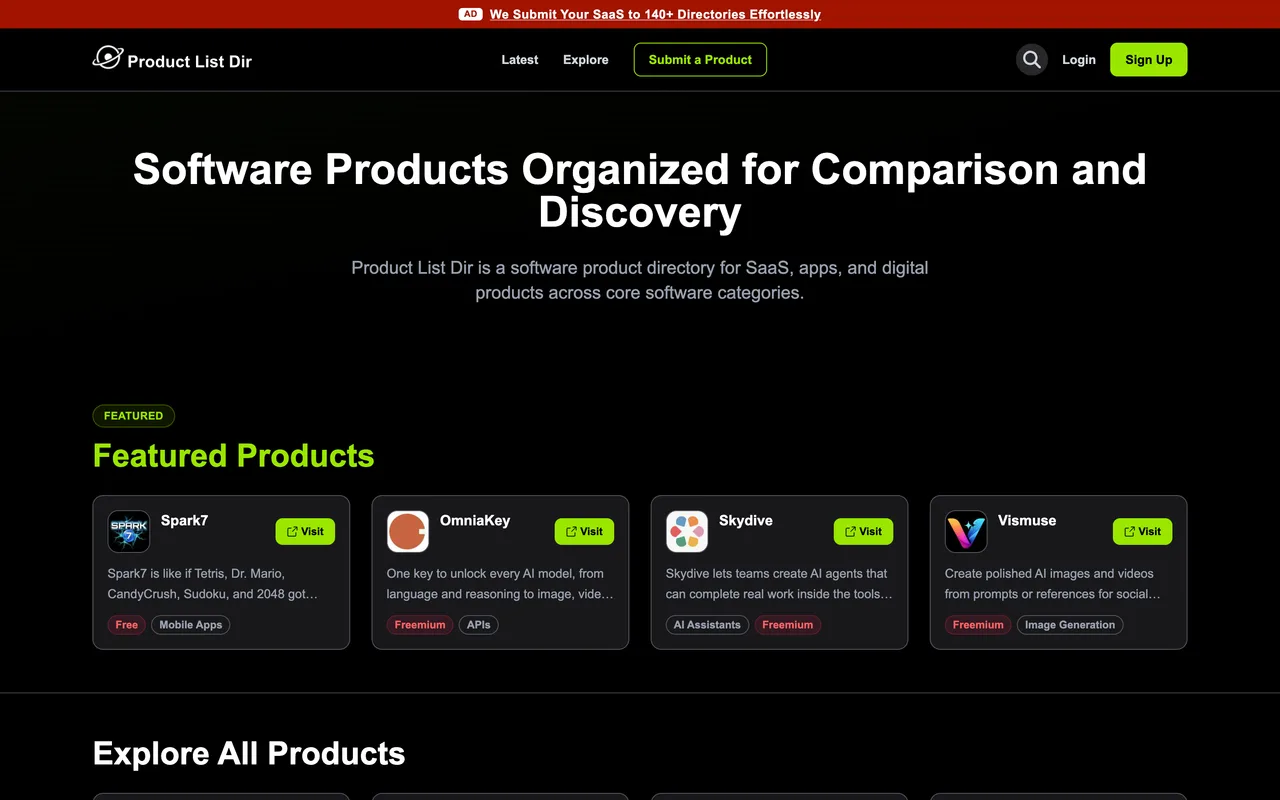Screen dimensions: 1280x800
Task: Click the Featured Products heading
Action: click(x=234, y=456)
